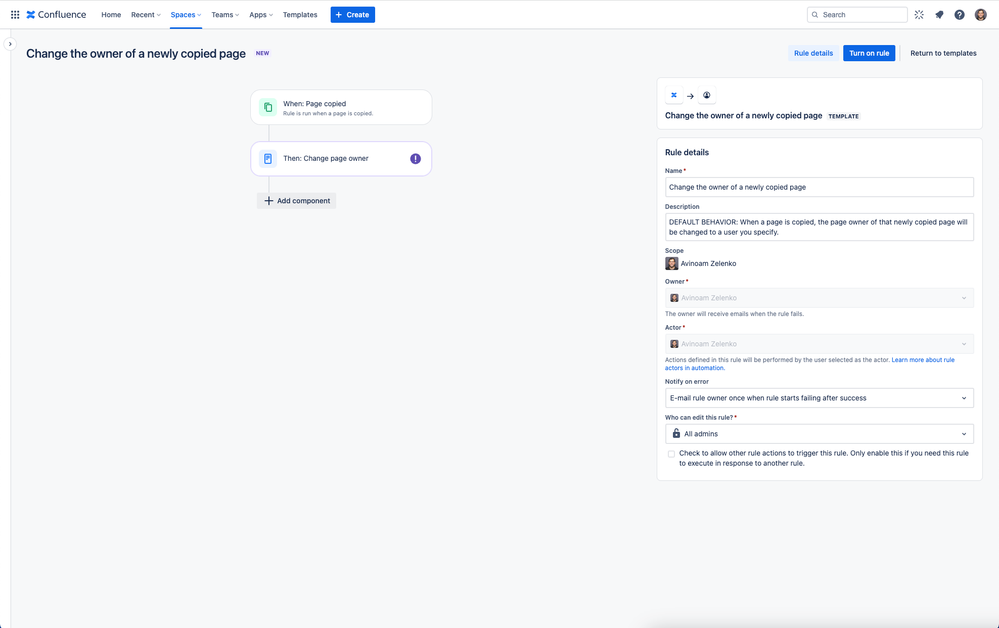Image resolution: width=999 pixels, height=628 pixels.
Task: Enable allow other rule actions checkbox
Action: 671,454
